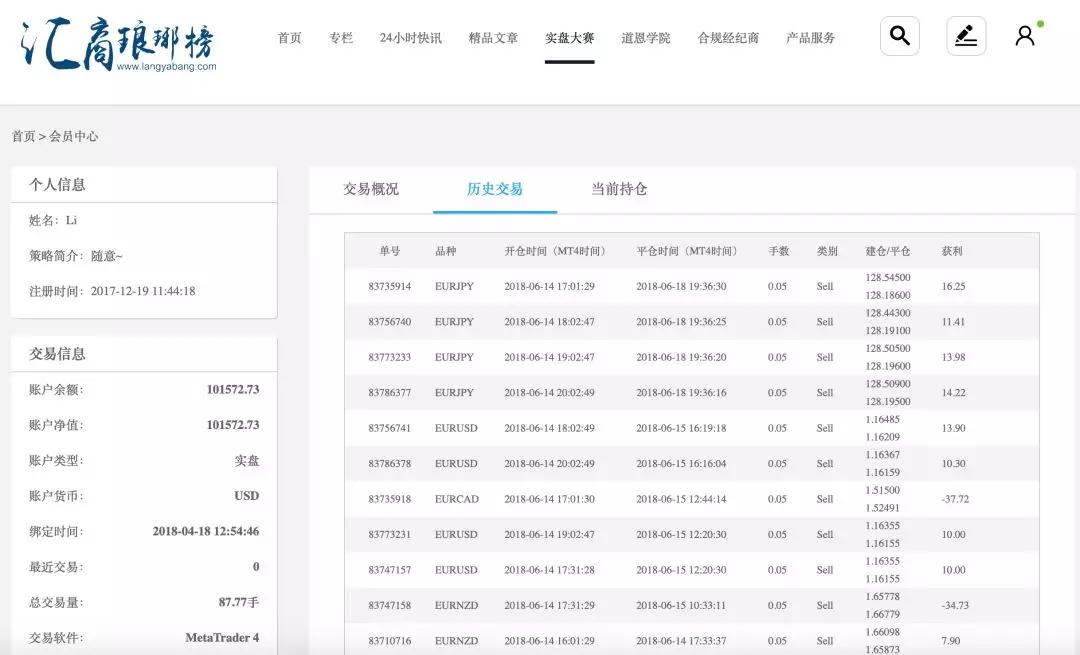This screenshot has width=1080, height=655.
Task: Open the 产品服务 menu item
Action: (810, 38)
